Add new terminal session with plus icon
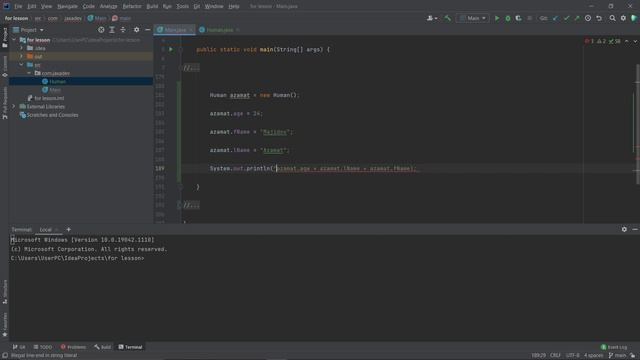Screen dimensions: 640x360 tap(69, 229)
